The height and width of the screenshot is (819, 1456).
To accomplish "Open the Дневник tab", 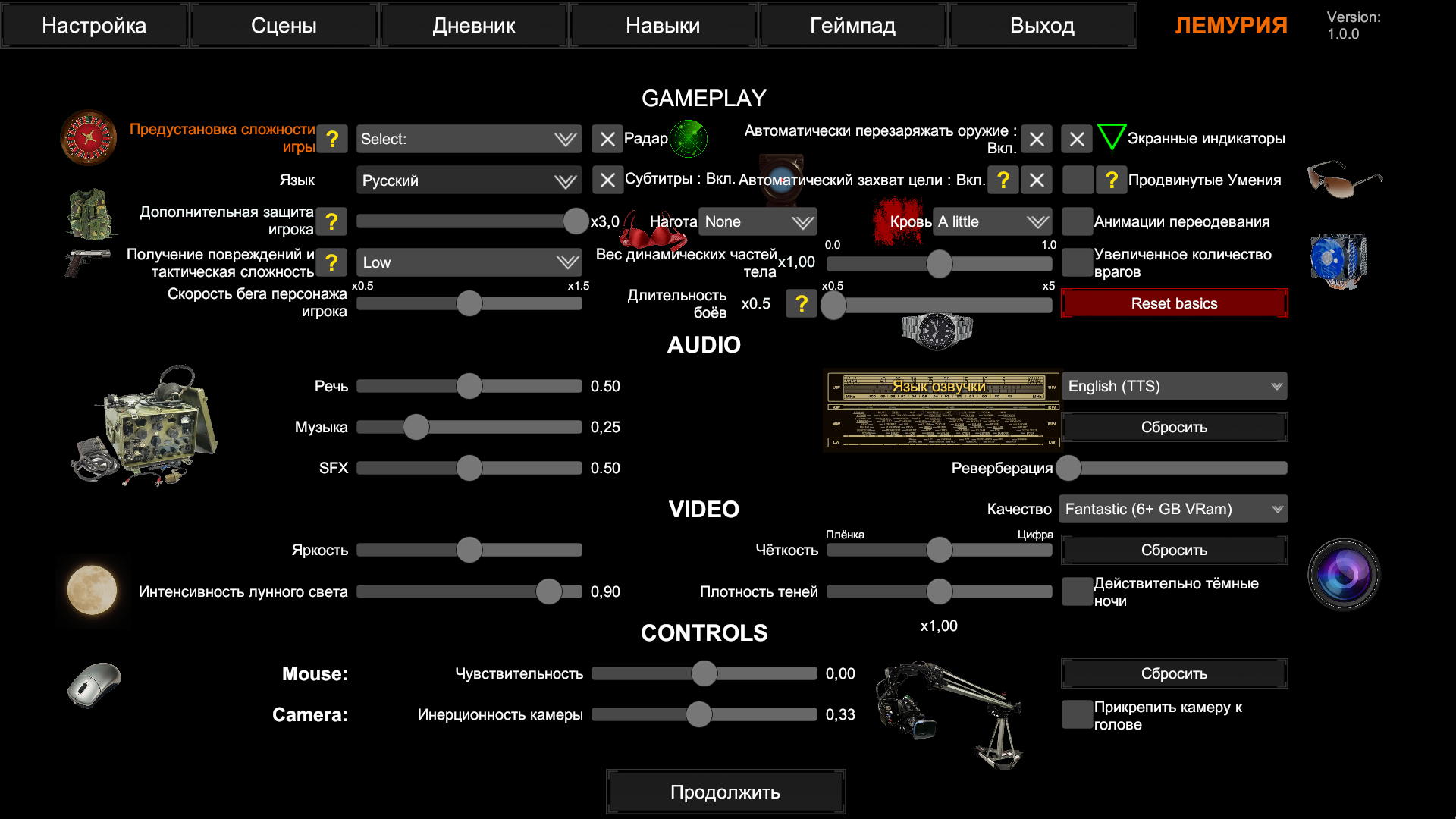I will tap(473, 25).
